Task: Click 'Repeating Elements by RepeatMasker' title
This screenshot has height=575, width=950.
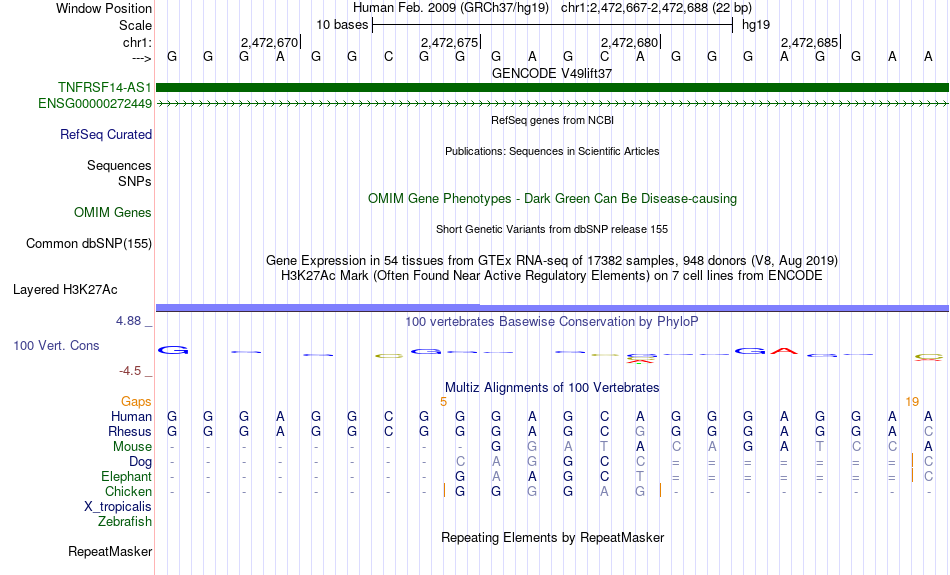Action: (553, 538)
